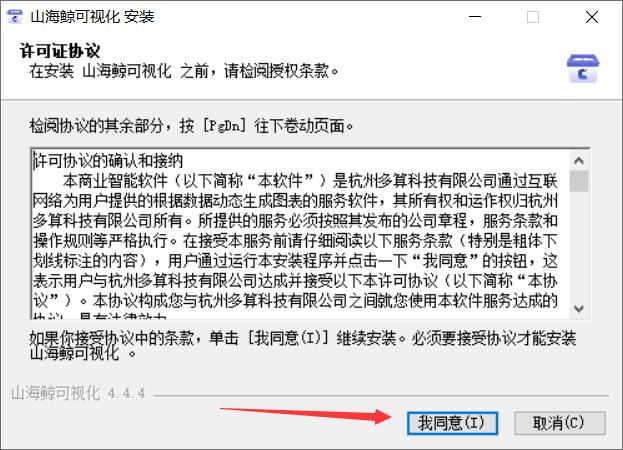Click the 我同意(I) agree button
623x450 pixels.
click(x=452, y=423)
